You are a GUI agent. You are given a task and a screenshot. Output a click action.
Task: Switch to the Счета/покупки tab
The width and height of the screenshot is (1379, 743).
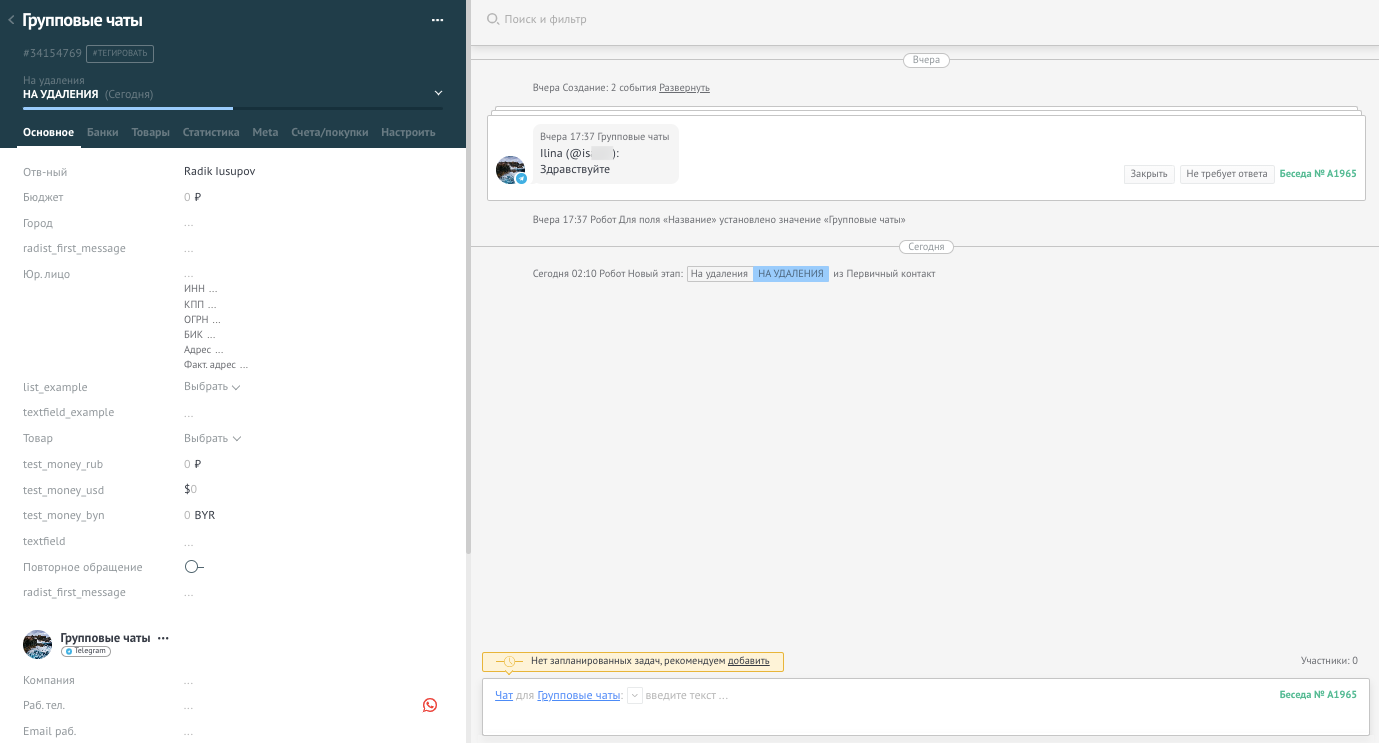point(329,132)
